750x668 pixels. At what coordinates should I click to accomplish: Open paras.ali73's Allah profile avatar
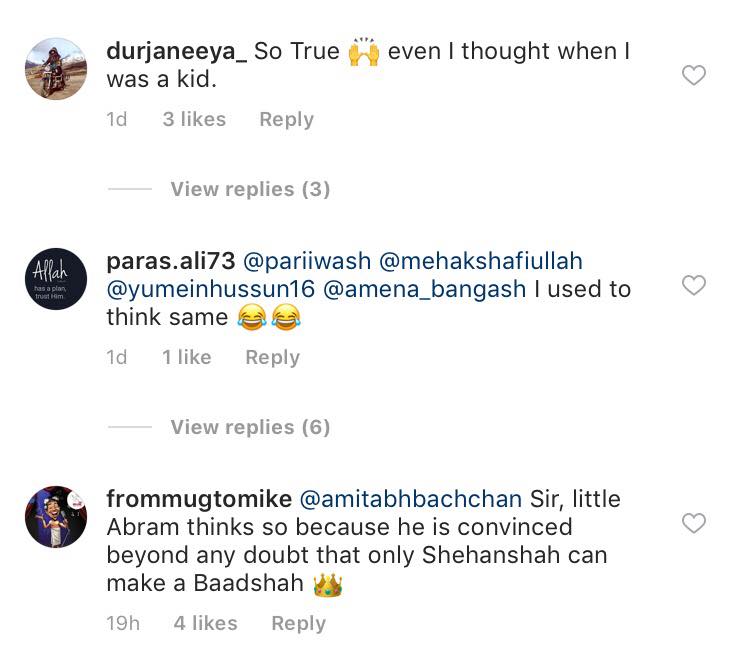(x=56, y=279)
